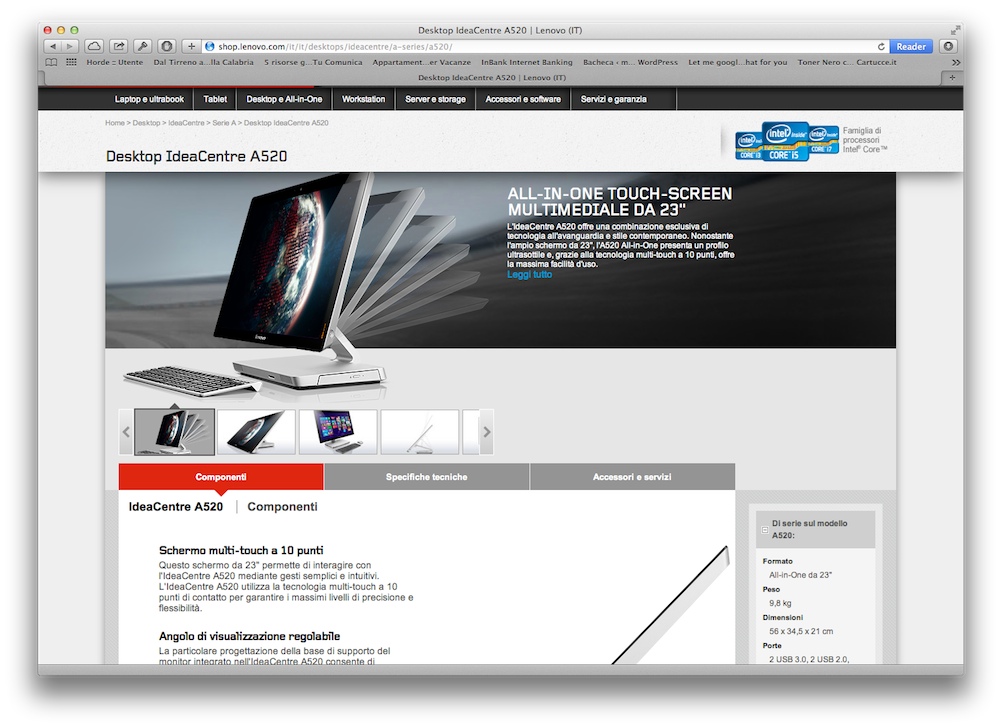
Task: Switch to the Componenti tab
Action: point(221,477)
